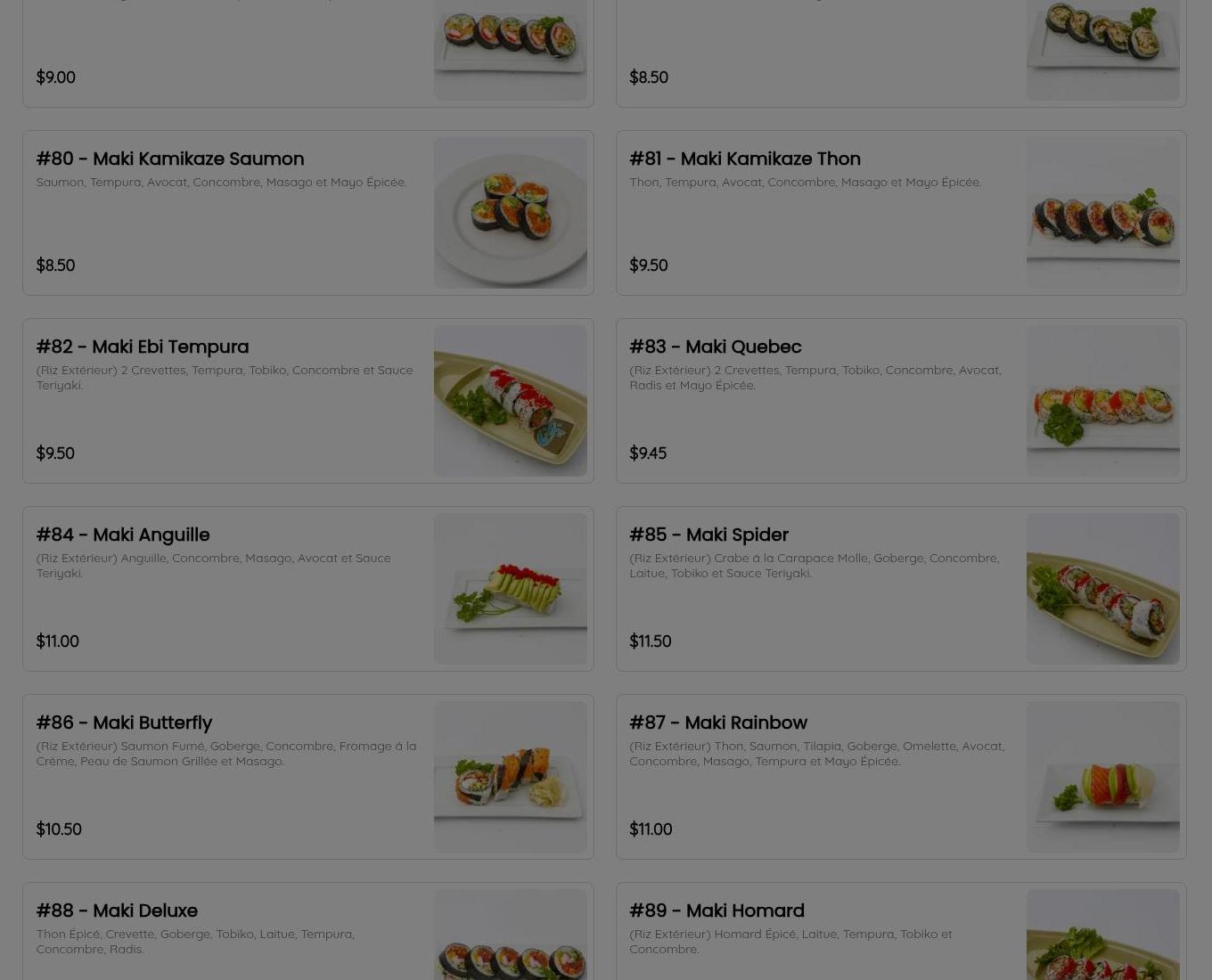The image size is (1212, 980).
Task: Click the #81 - Maki Kamikaze Thon title
Action: pyautogui.click(x=745, y=159)
